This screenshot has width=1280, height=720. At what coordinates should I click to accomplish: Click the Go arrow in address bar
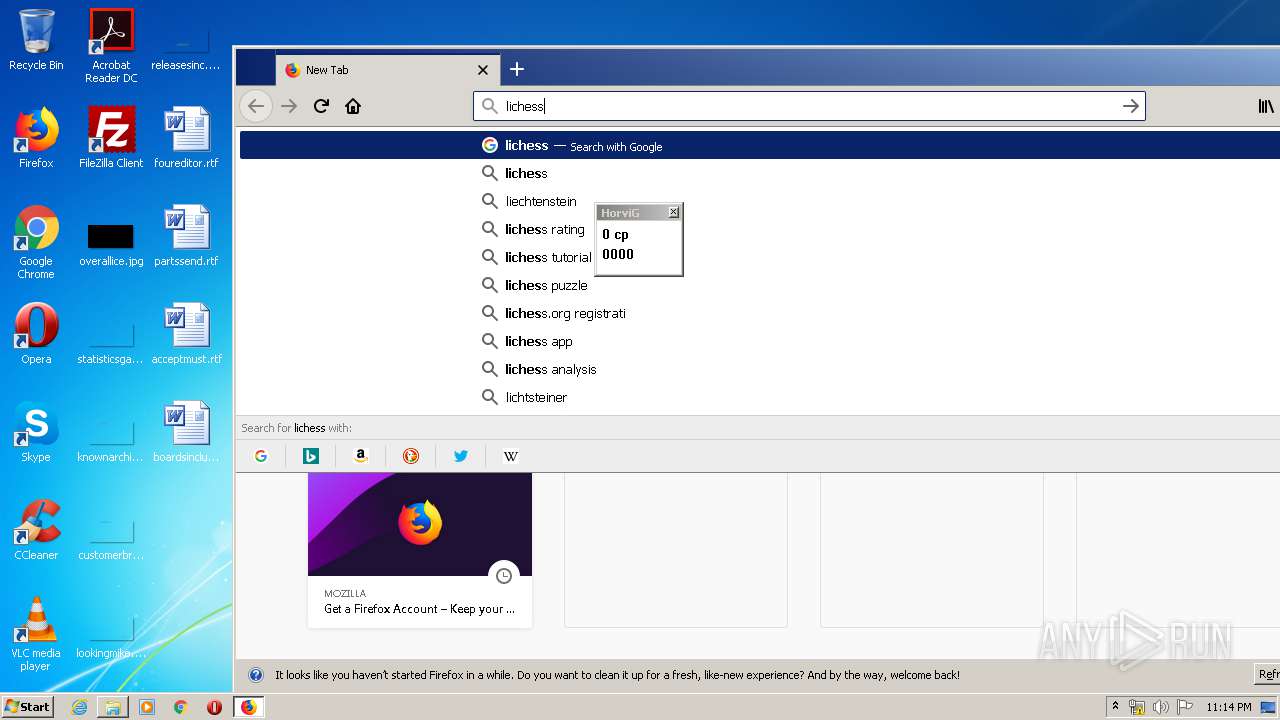click(x=1130, y=106)
